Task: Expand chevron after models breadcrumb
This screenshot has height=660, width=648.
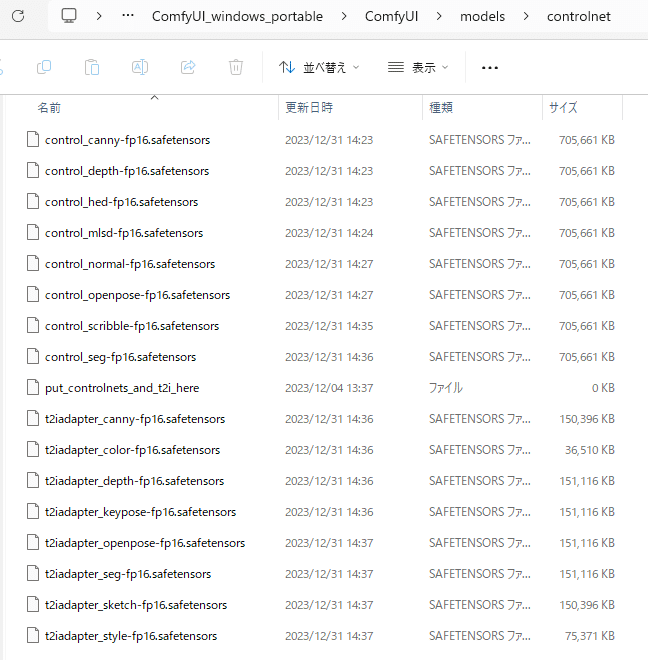Action: pyautogui.click(x=526, y=16)
